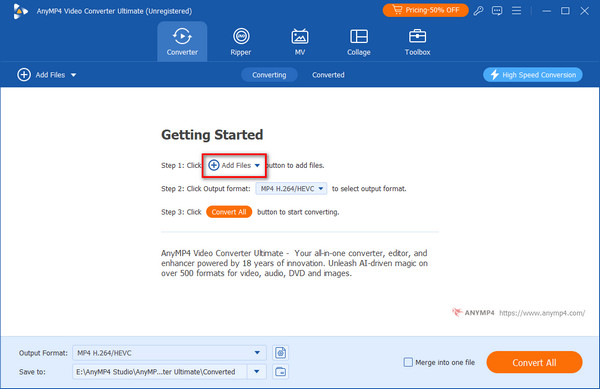Open the Step 2 MP4 H.264/HEVC dropdown
This screenshot has width=600, height=389.
point(291,189)
